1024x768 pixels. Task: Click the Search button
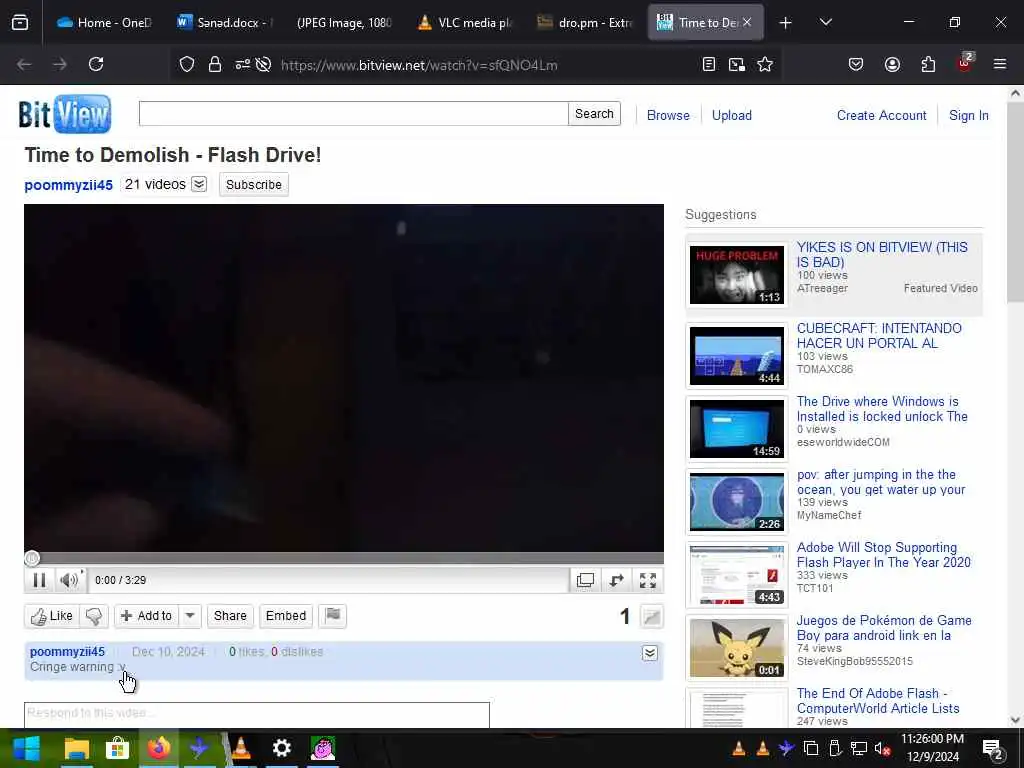click(x=594, y=114)
